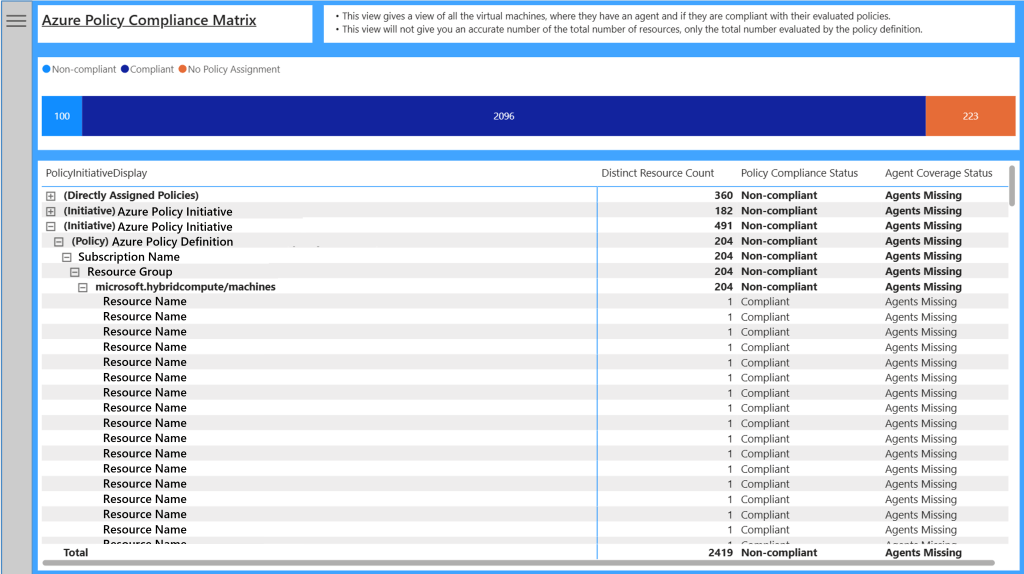Click the Non-compliant legend dot
The width and height of the screenshot is (1024, 574).
click(46, 70)
